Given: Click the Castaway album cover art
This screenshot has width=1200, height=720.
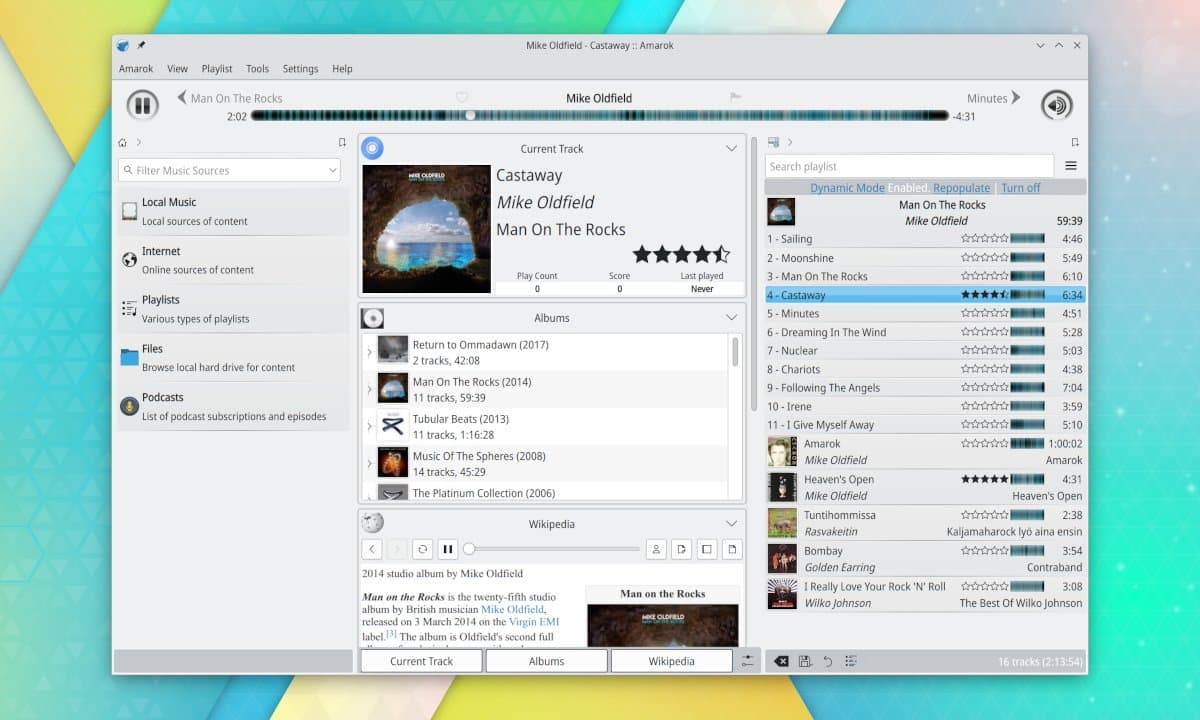Looking at the screenshot, I should pyautogui.click(x=426, y=229).
